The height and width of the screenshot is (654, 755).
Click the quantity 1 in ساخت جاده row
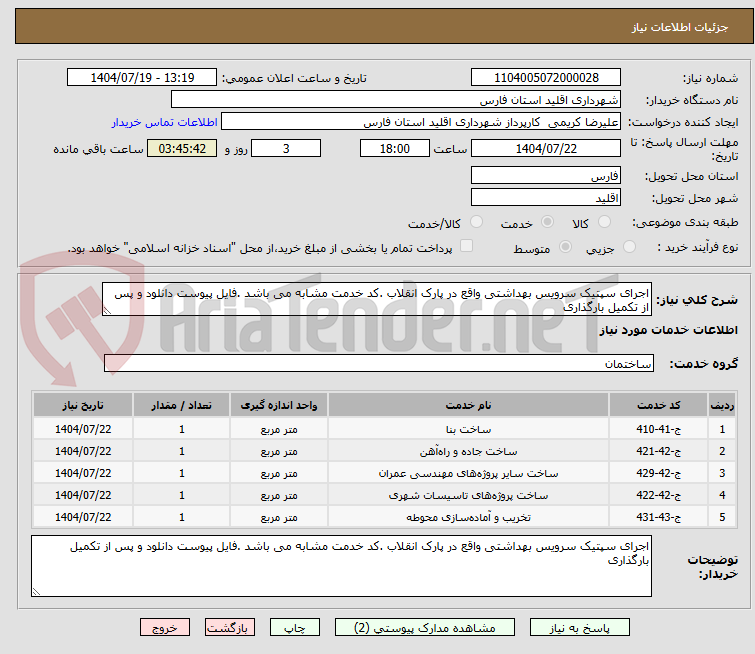(182, 451)
